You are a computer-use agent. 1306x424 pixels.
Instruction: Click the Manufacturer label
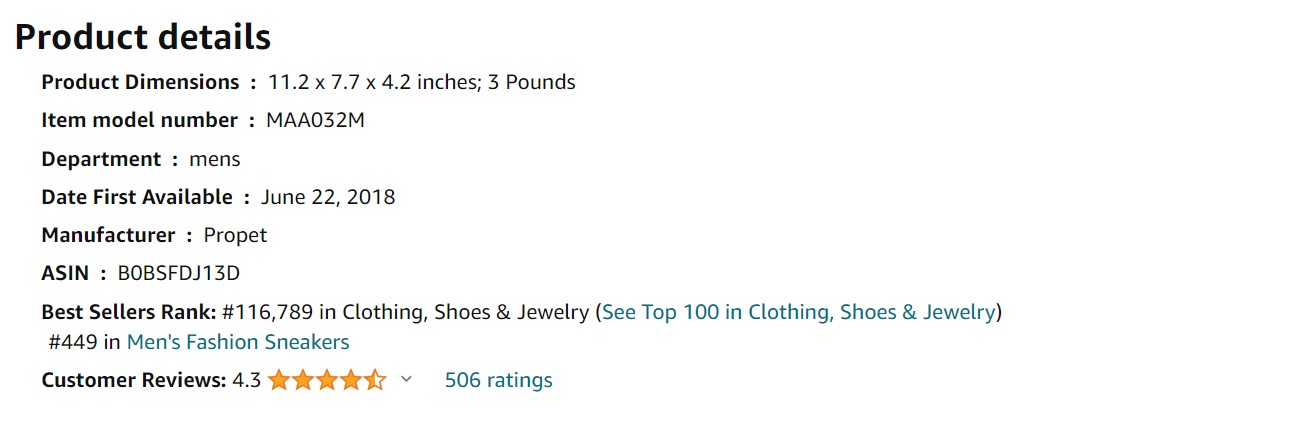(x=108, y=235)
